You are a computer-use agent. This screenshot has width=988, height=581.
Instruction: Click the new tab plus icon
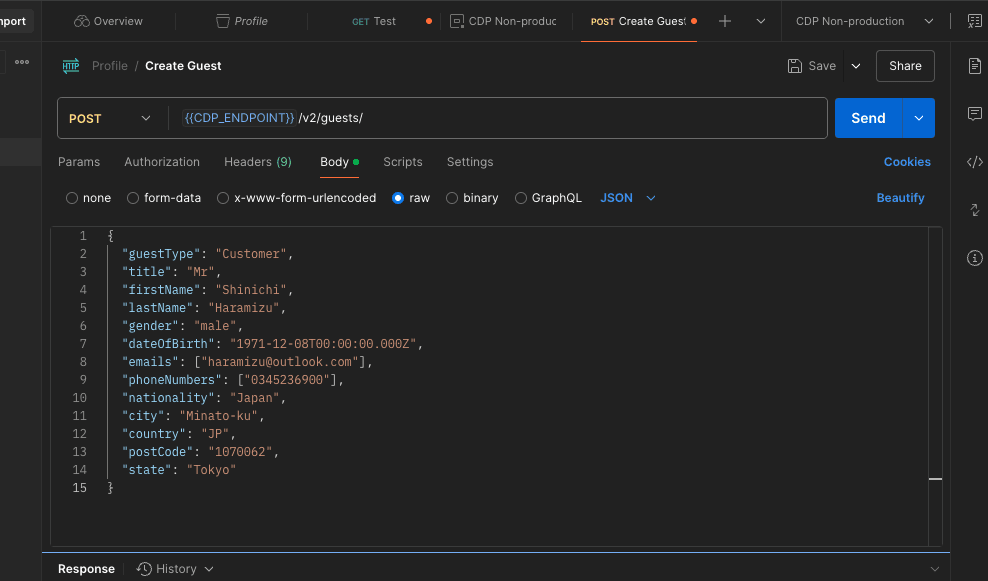pos(725,21)
